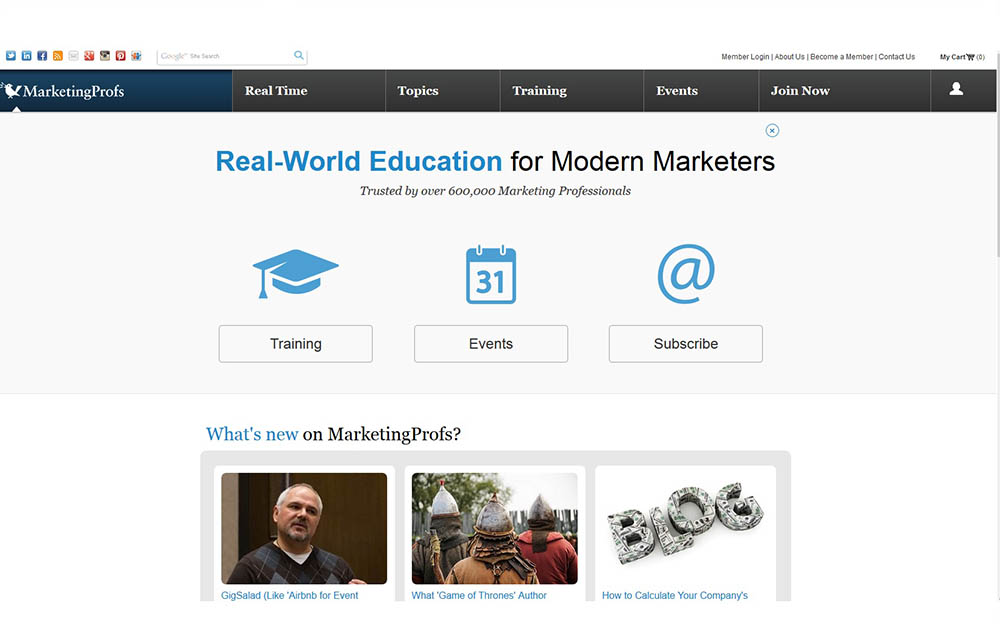The image size is (1000, 625).
Task: Open the Topics menu
Action: pyautogui.click(x=418, y=91)
